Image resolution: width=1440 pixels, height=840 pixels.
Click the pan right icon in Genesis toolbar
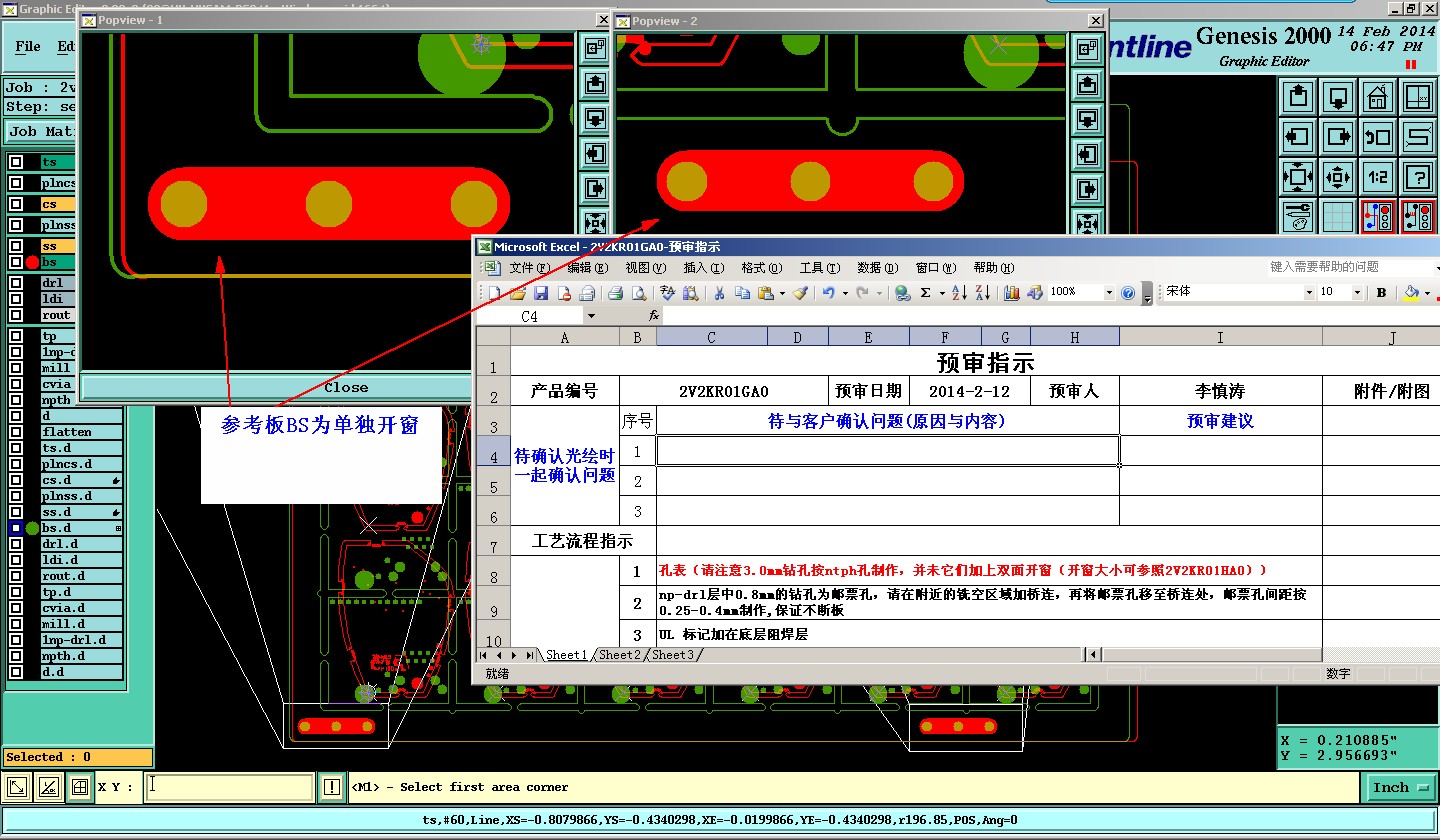click(1338, 137)
